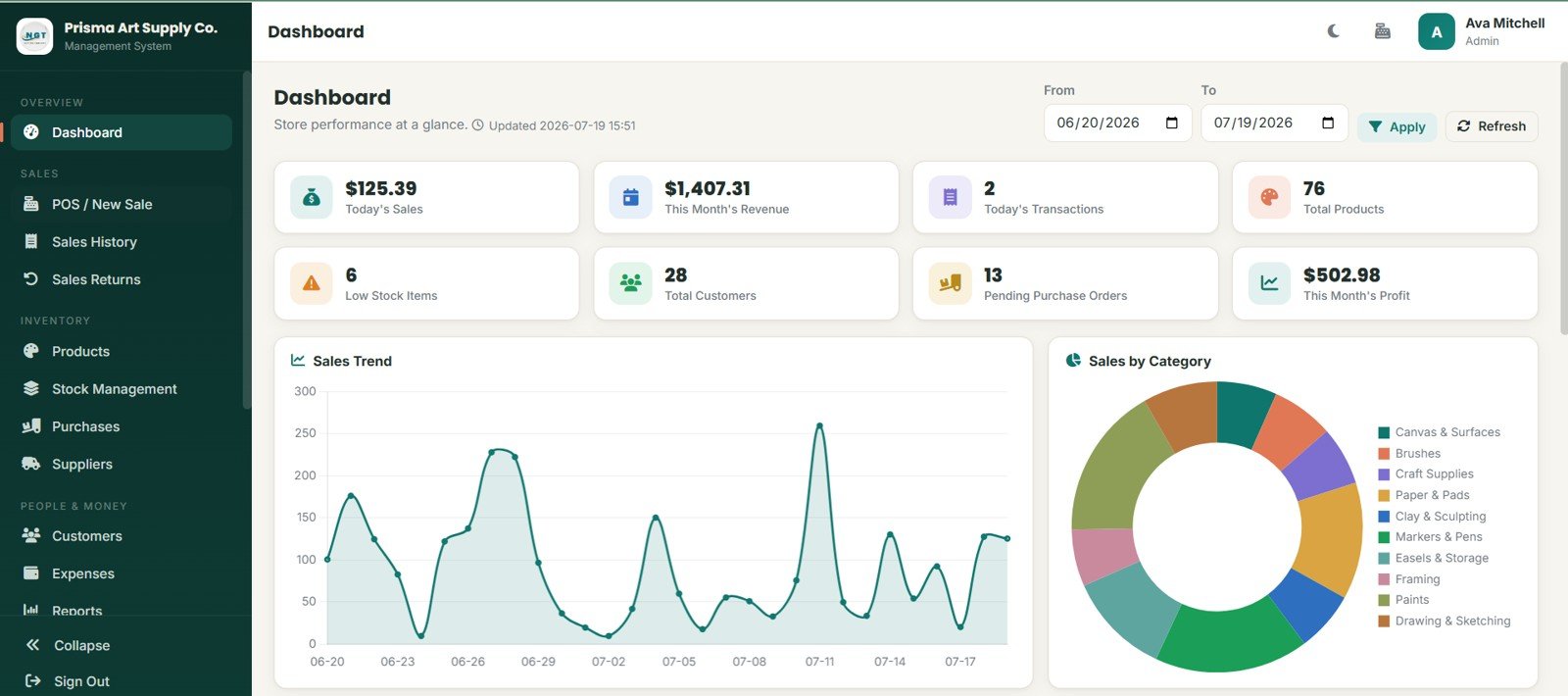Toggle Markers & Pens legend entry

point(1430,537)
